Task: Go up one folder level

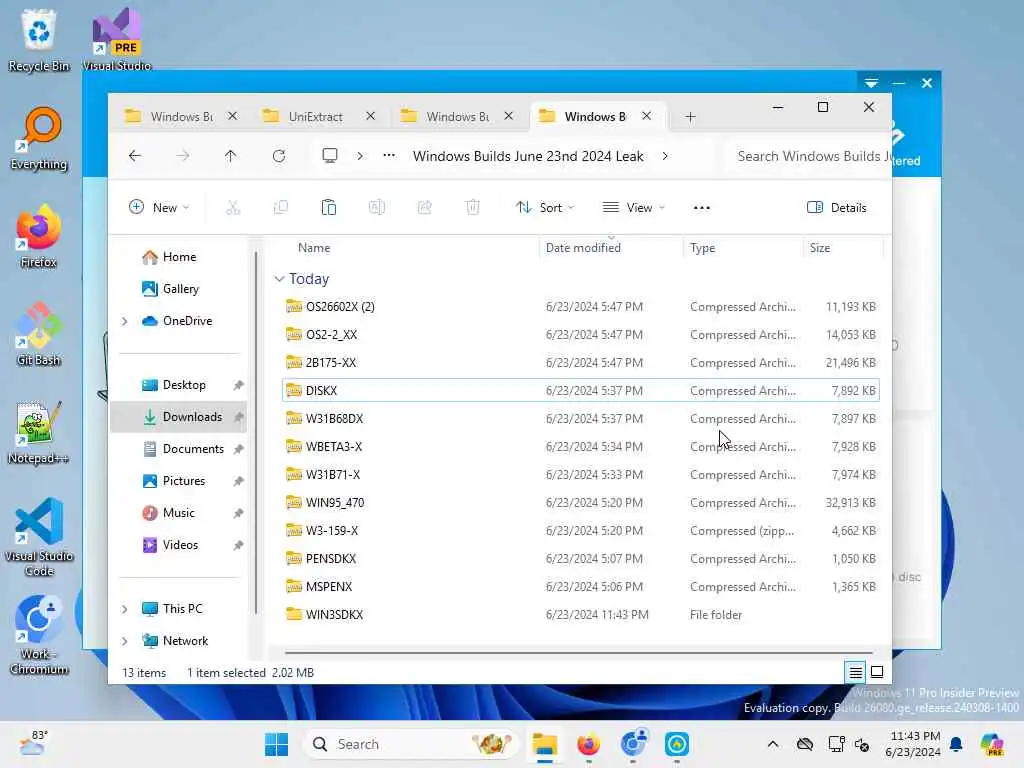Action: point(231,156)
